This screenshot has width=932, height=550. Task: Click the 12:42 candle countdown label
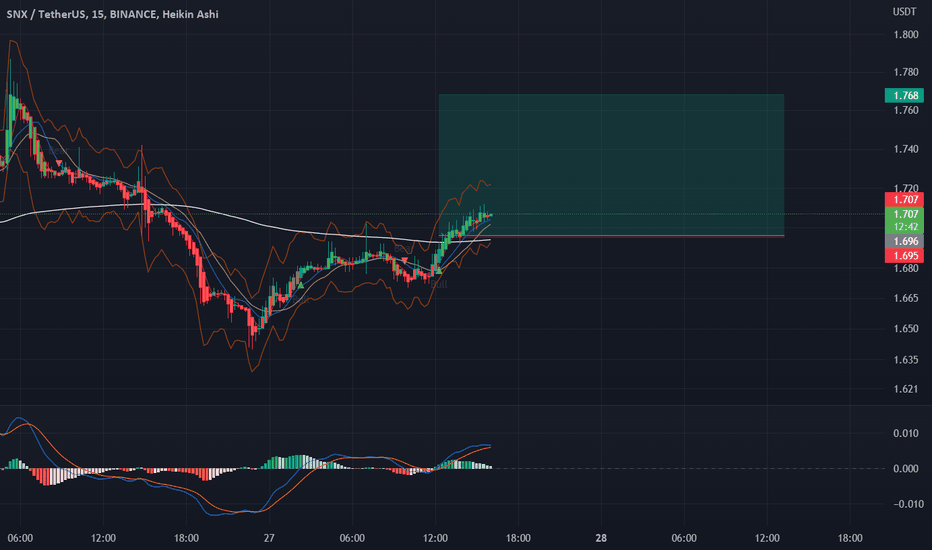pyautogui.click(x=904, y=227)
